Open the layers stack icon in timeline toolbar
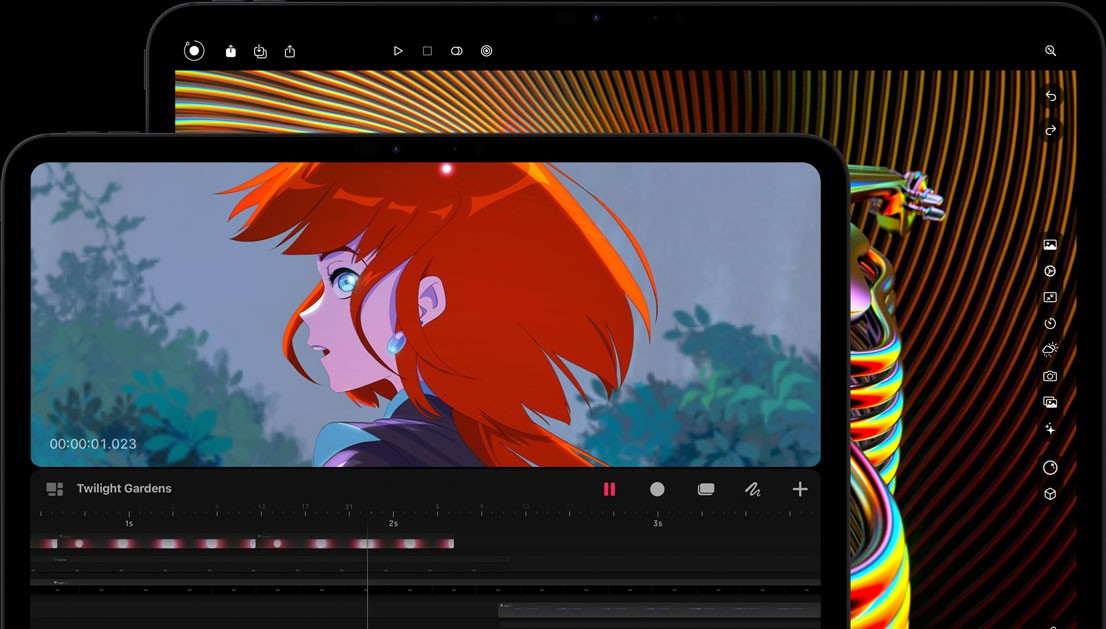1106x629 pixels. coord(706,489)
